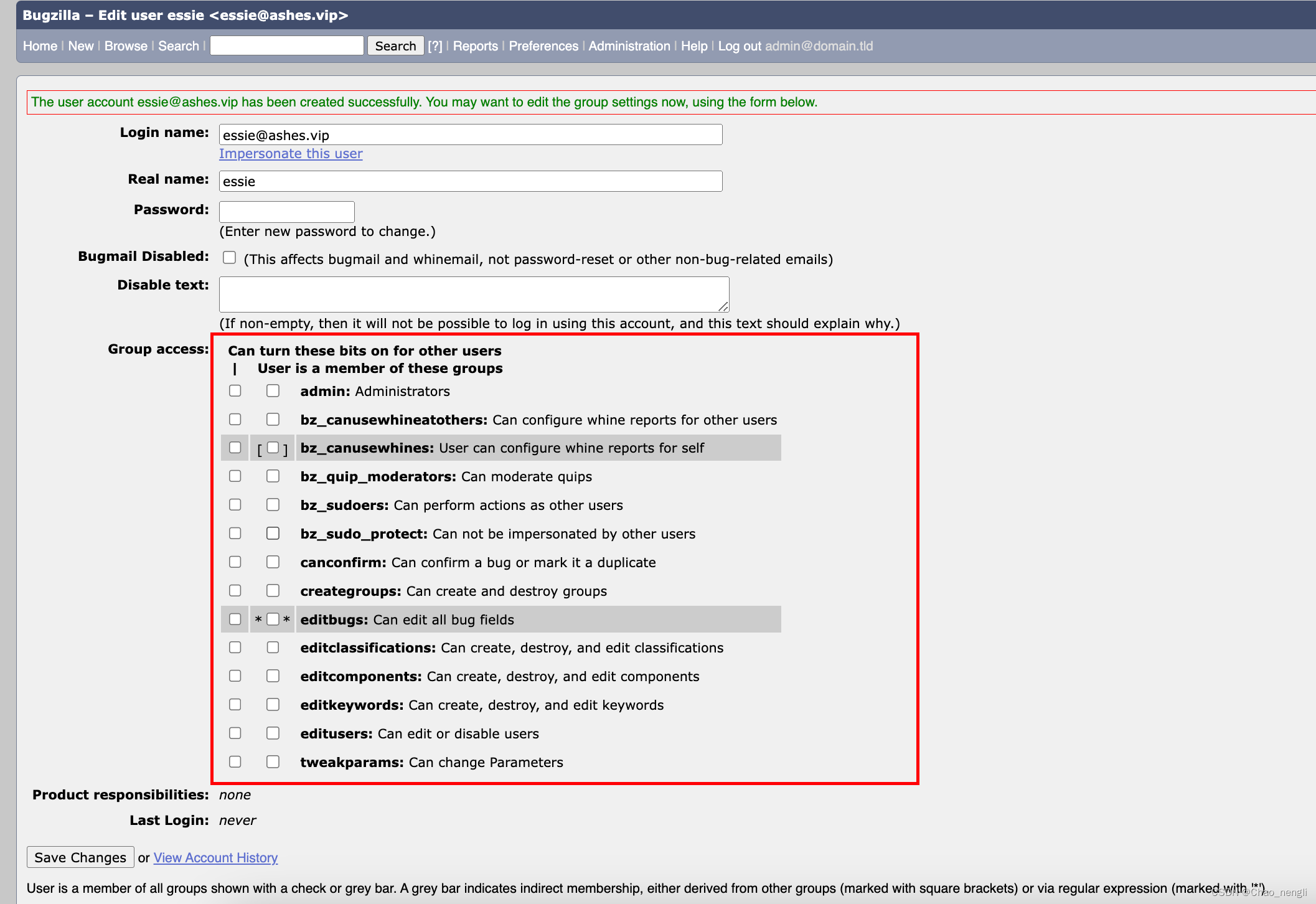Image resolution: width=1316 pixels, height=904 pixels.
Task: Click the 'tweakparams:' group label
Action: point(352,763)
